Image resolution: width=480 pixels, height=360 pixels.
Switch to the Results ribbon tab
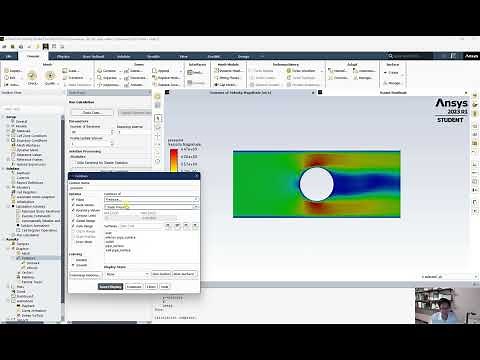coord(154,56)
